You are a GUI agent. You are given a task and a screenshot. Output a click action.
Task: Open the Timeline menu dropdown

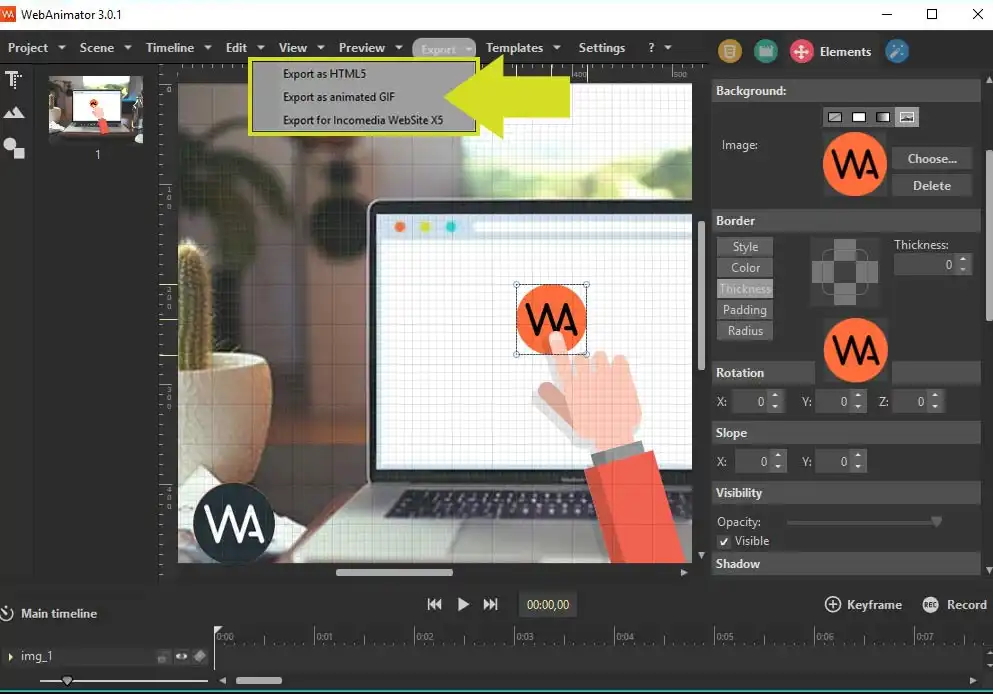click(178, 48)
